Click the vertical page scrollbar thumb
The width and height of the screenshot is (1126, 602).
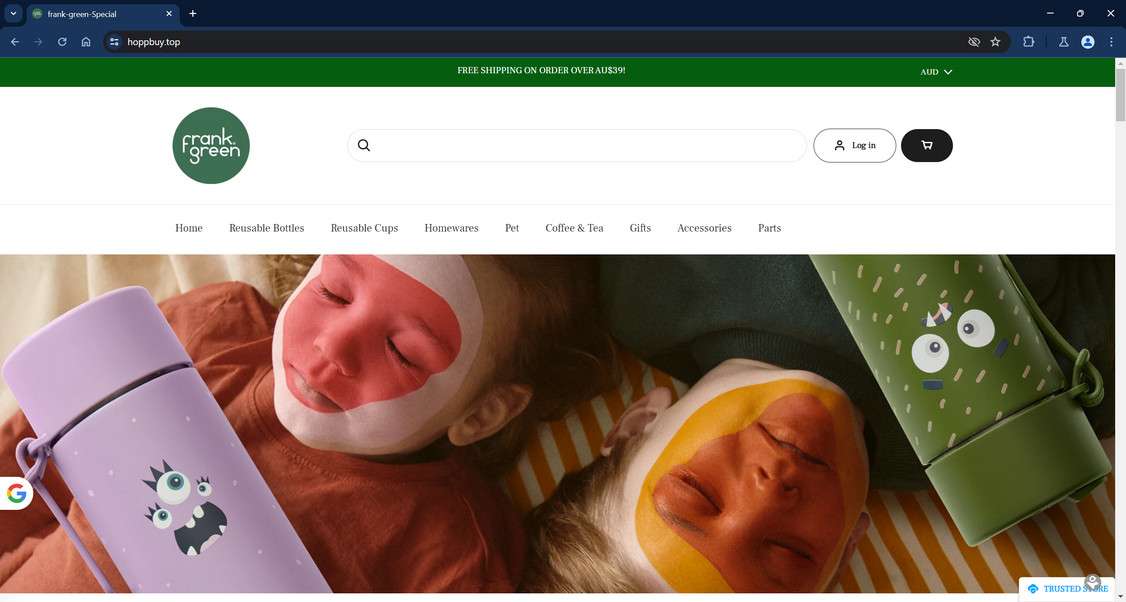click(1120, 95)
